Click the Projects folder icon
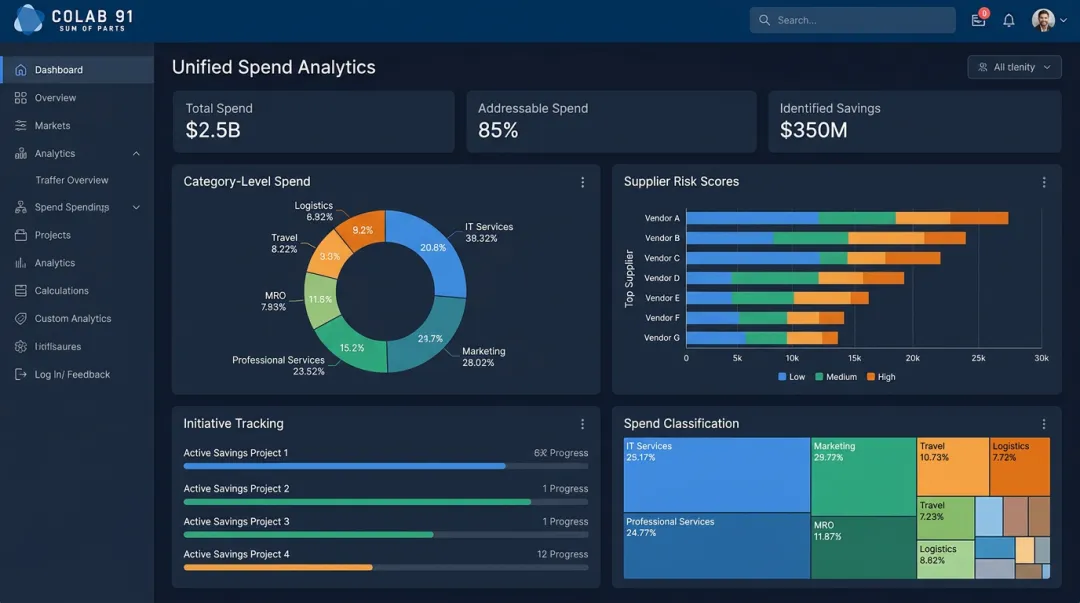Viewport: 1080px width, 603px height. 21,235
